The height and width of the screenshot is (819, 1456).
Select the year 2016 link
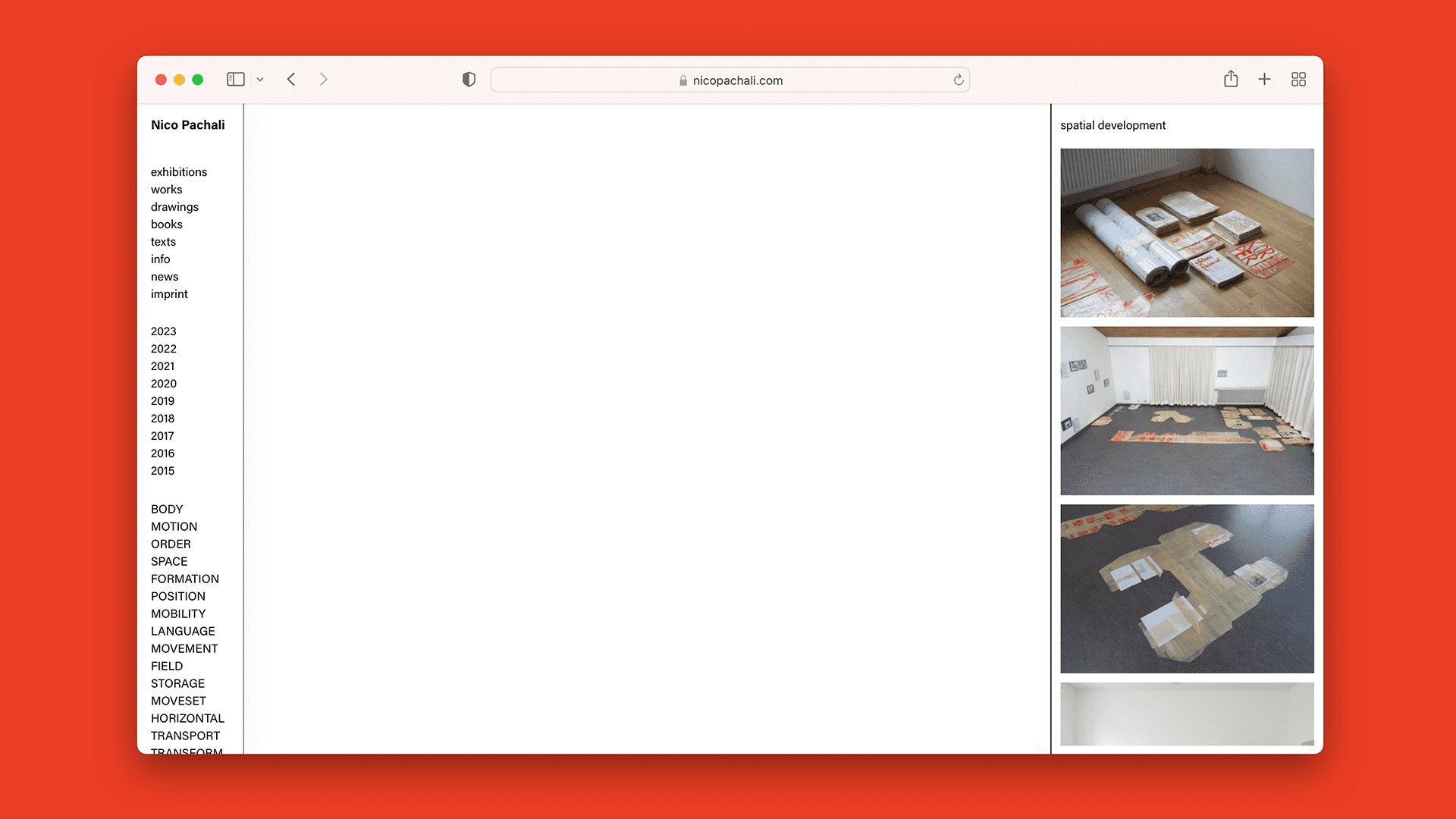pyautogui.click(x=162, y=453)
